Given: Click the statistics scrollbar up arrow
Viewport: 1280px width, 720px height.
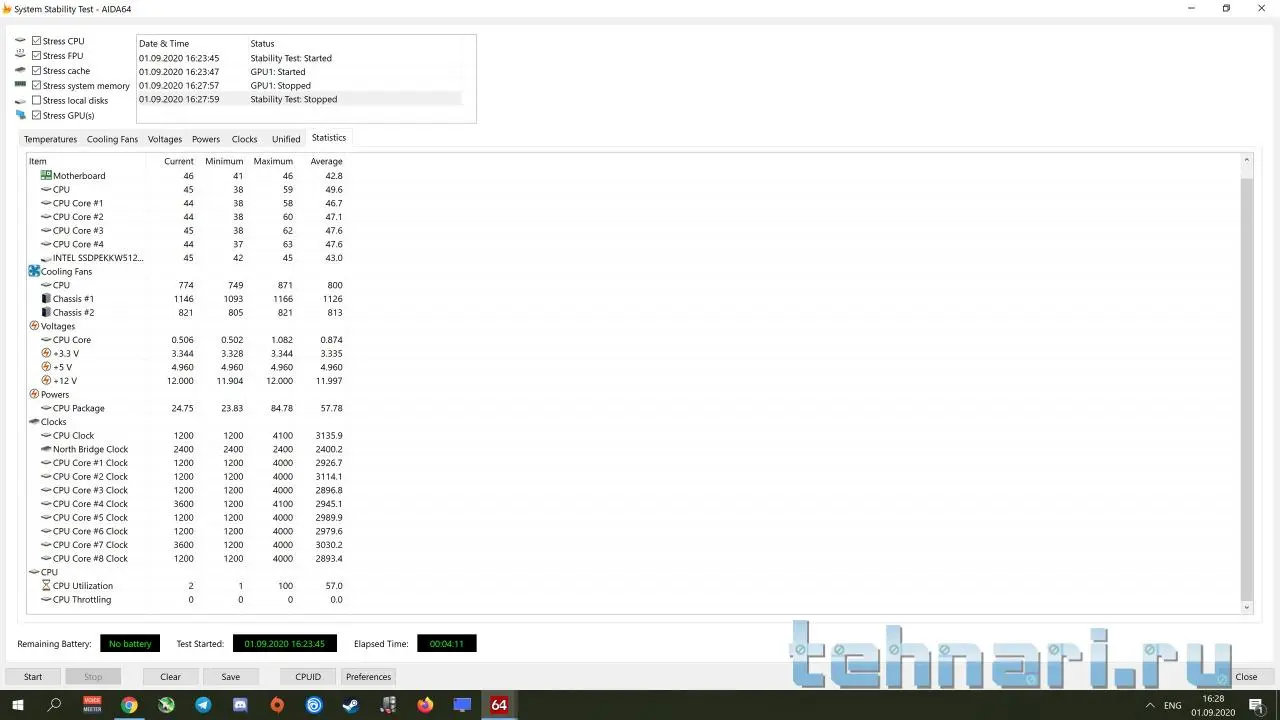Looking at the screenshot, I should pos(1246,160).
